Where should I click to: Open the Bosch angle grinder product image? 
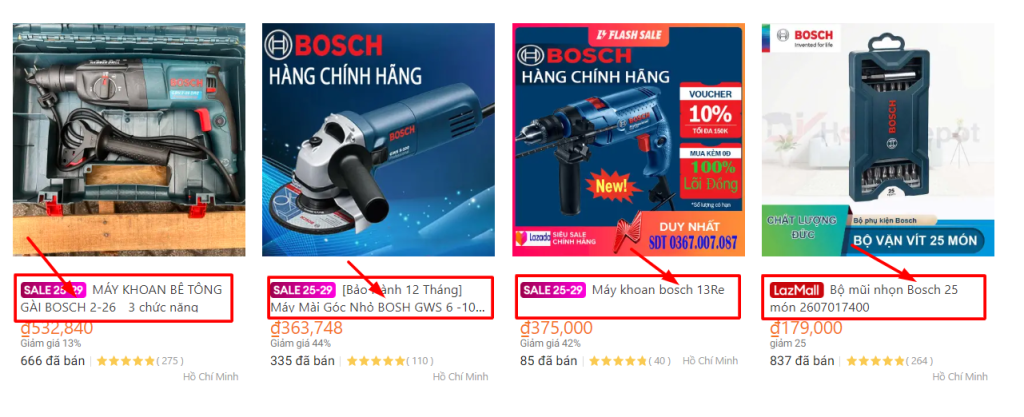click(379, 140)
